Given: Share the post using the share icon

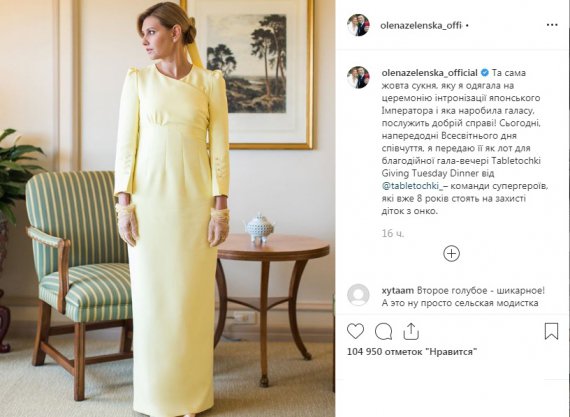Looking at the screenshot, I should [x=411, y=331].
